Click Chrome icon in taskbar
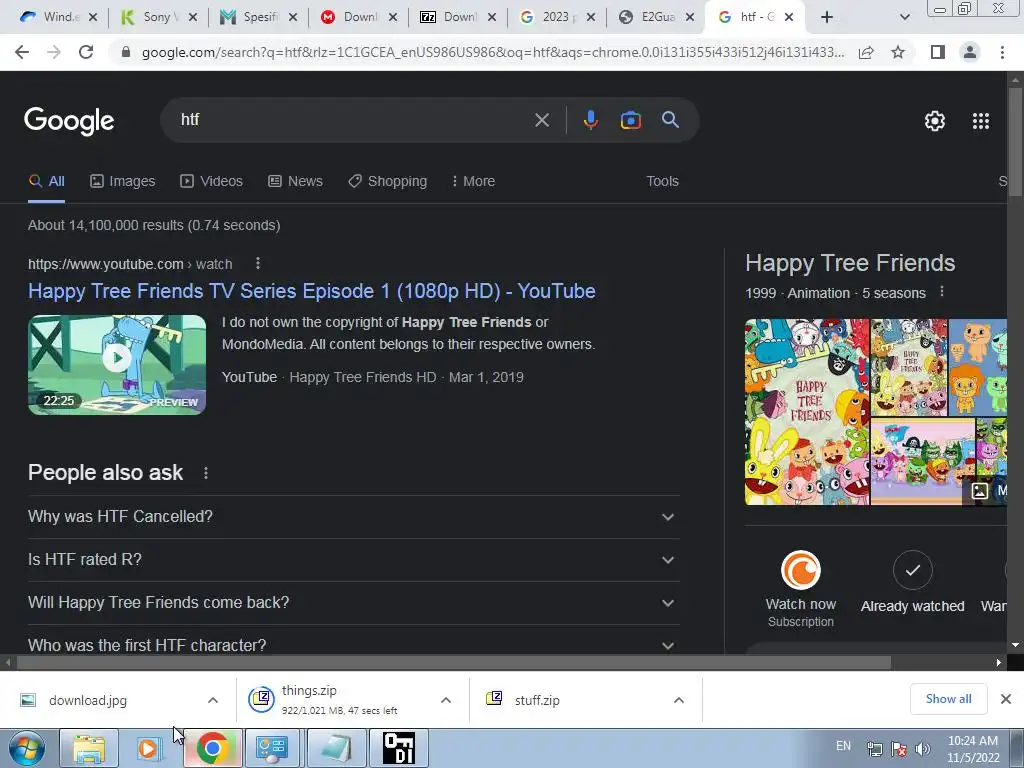Image resolution: width=1024 pixels, height=768 pixels. point(212,748)
